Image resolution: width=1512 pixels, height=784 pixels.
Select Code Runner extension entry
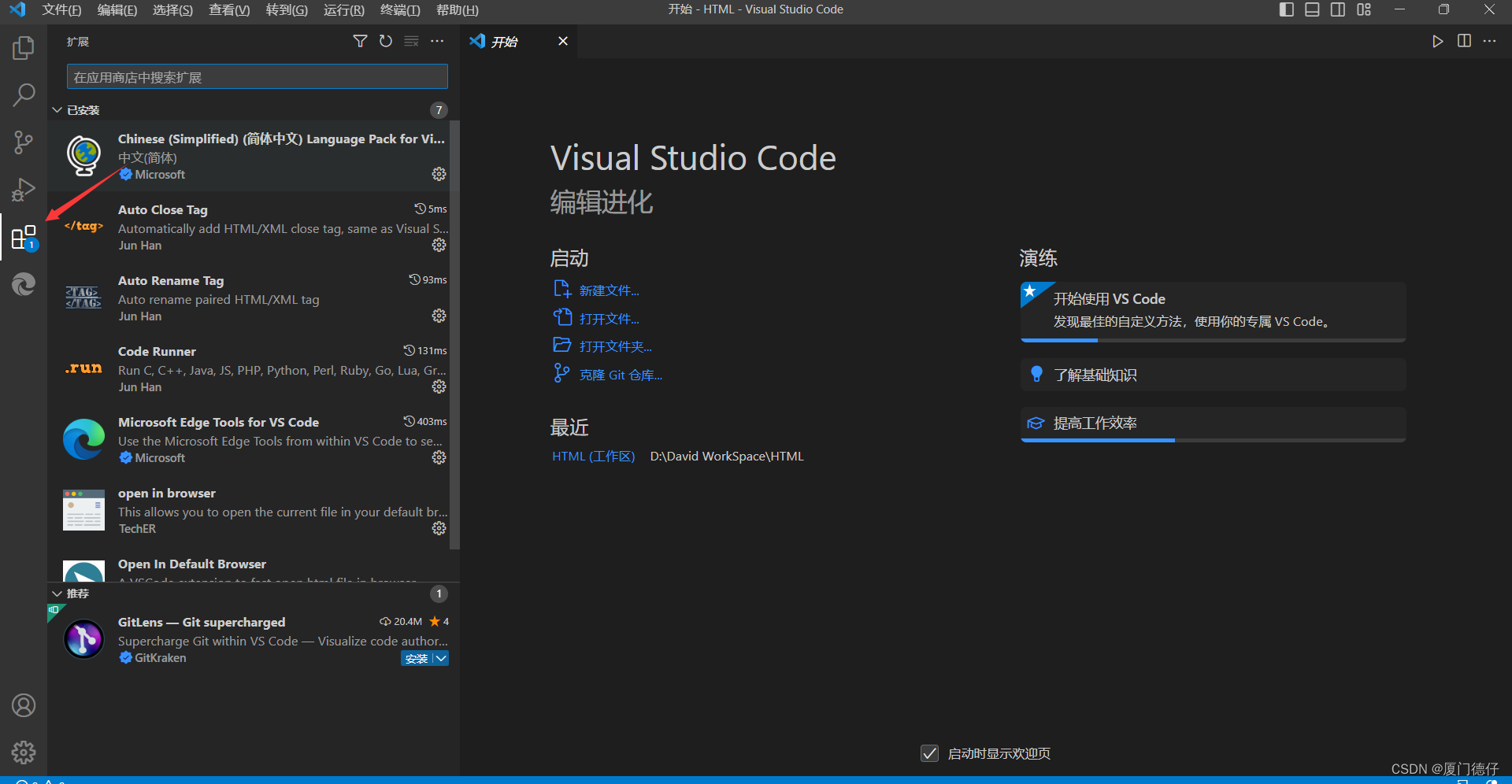[249, 368]
